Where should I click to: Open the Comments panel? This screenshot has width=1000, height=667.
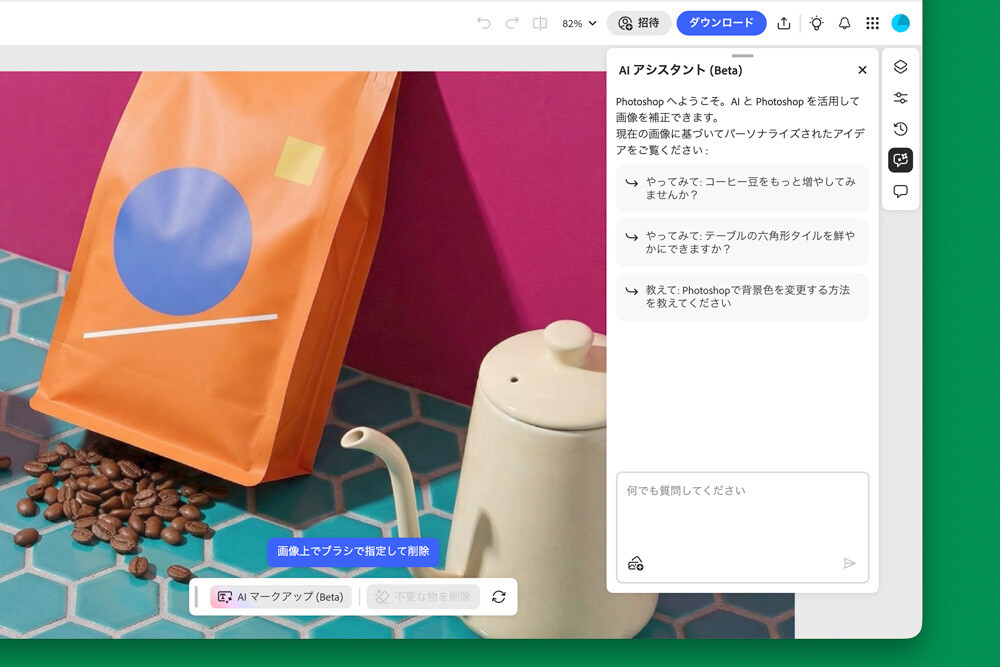[901, 192]
